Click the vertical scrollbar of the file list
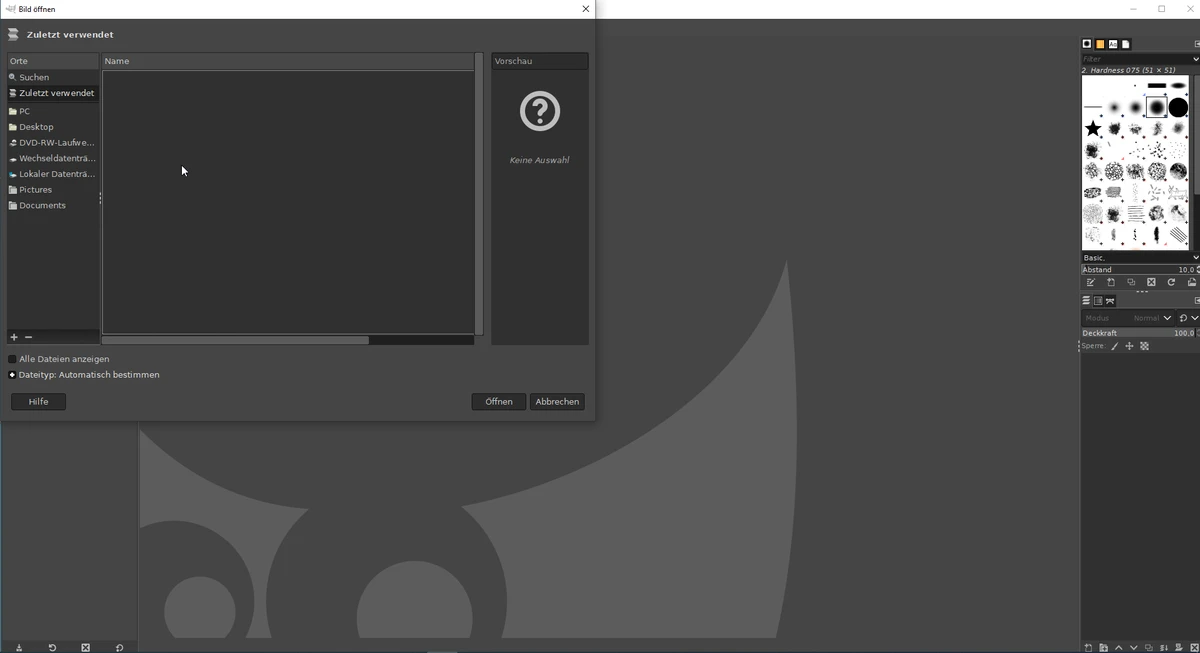Screen dimensions: 1200x653 (x=479, y=194)
